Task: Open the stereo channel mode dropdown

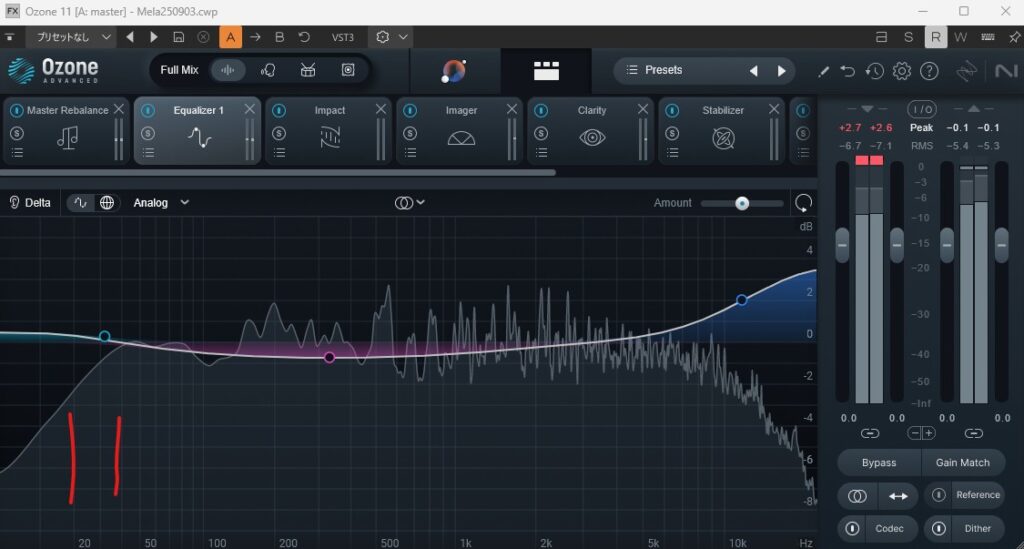Action: [409, 203]
